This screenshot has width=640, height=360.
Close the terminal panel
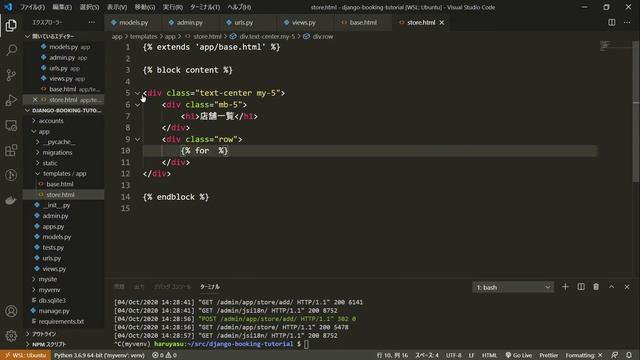627,287
